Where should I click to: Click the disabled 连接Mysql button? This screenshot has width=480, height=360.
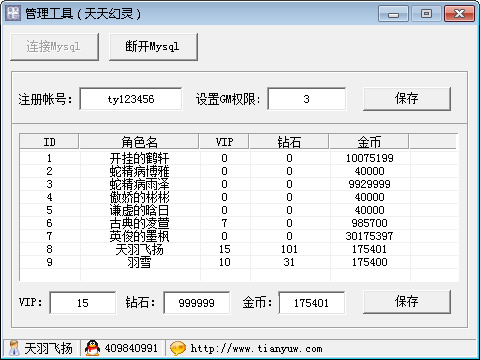54,47
